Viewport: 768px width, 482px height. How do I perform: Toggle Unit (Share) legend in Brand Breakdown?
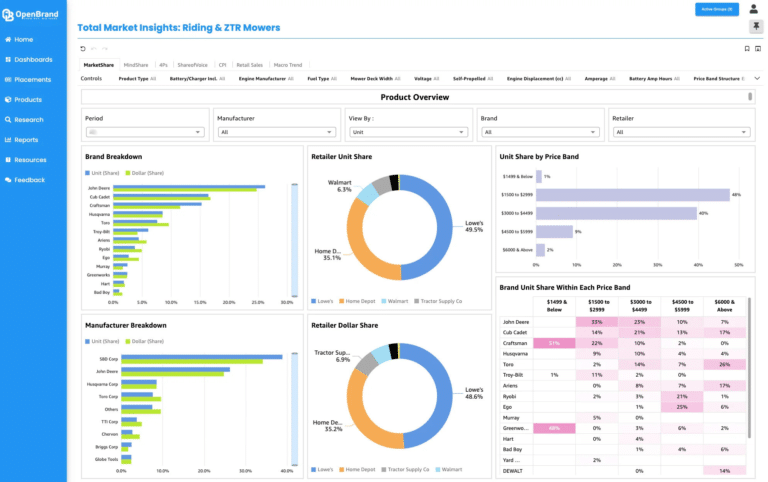coord(102,173)
